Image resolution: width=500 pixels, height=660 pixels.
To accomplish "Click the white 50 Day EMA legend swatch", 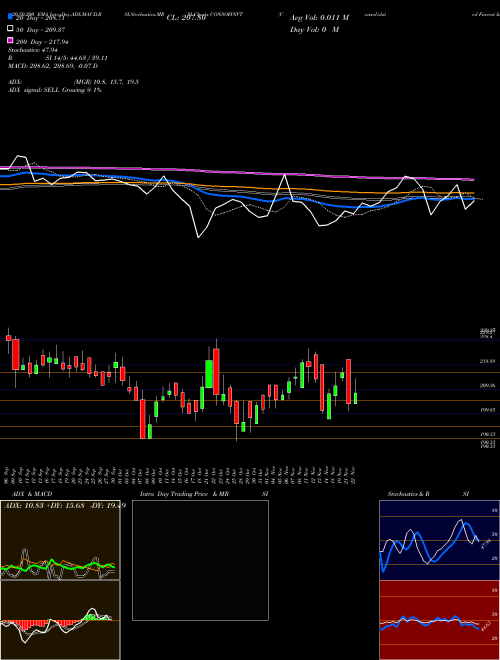I will click(x=11, y=29).
